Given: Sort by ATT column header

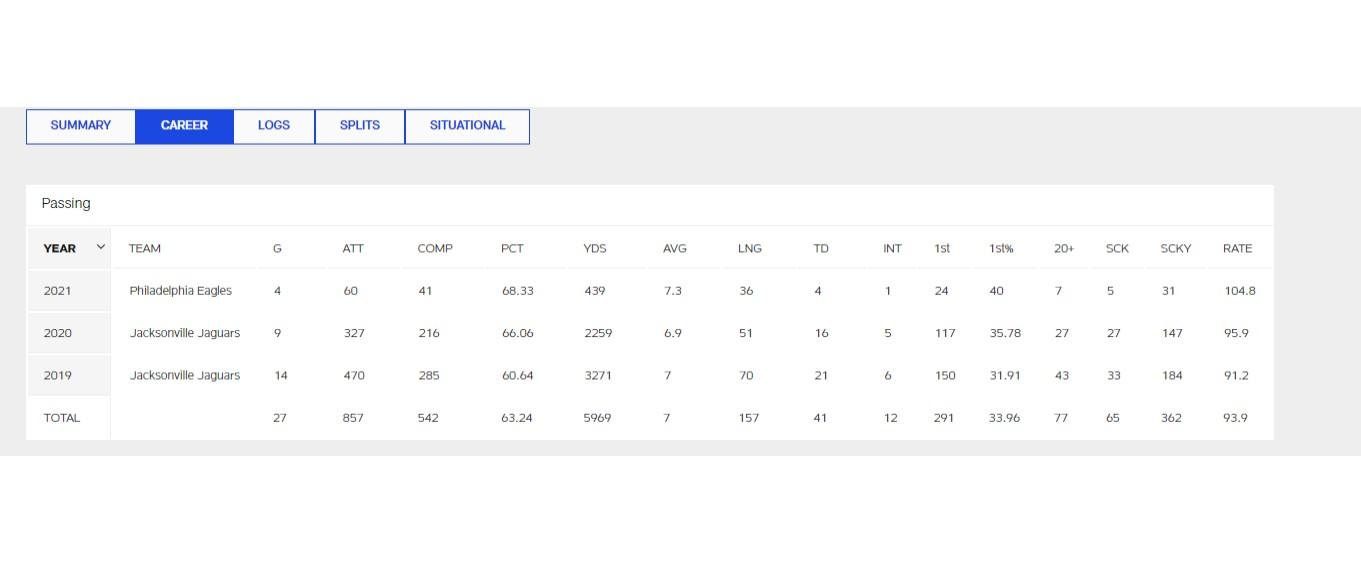Looking at the screenshot, I should [x=353, y=248].
